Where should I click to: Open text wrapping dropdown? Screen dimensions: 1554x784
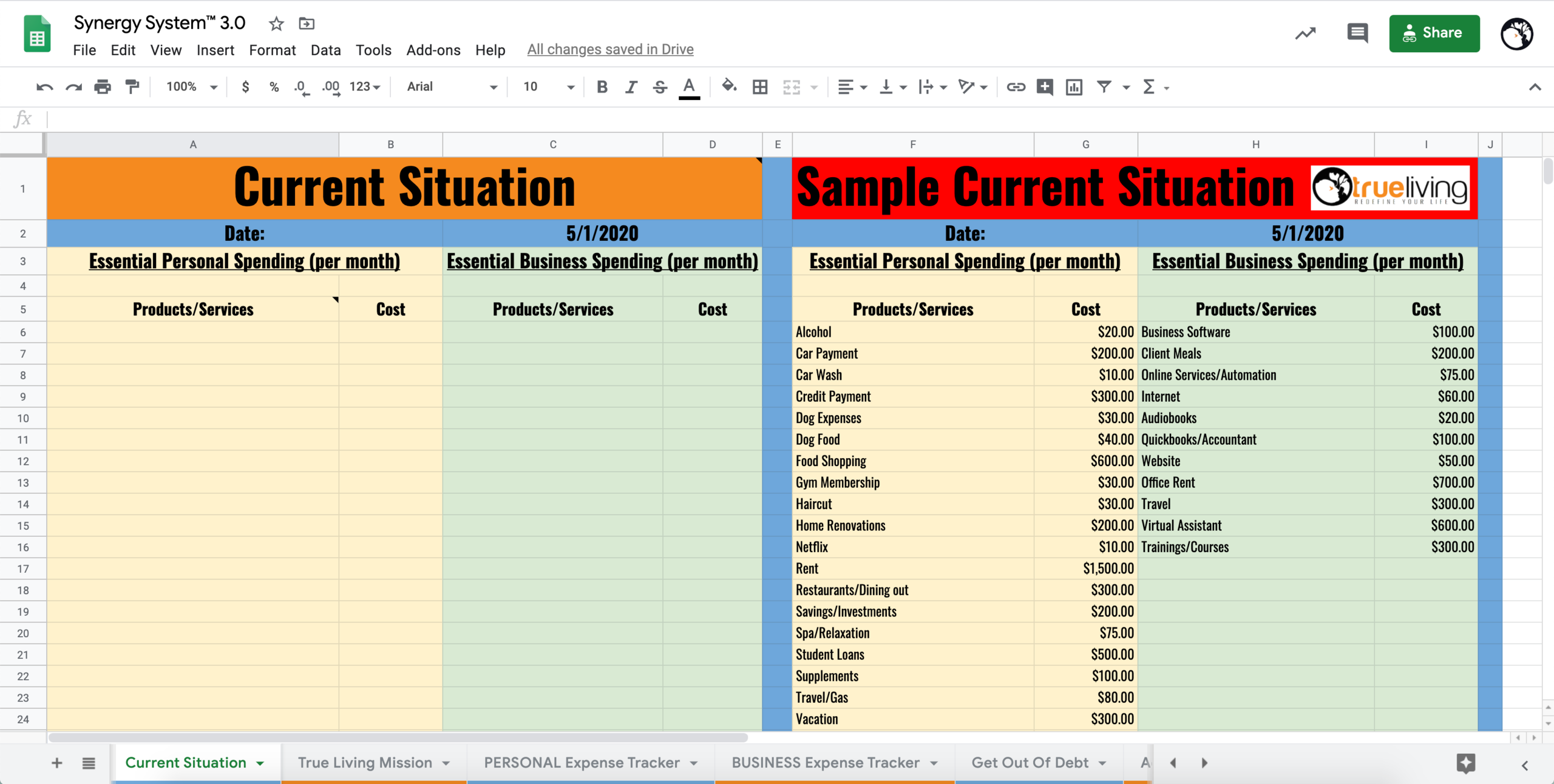point(932,87)
